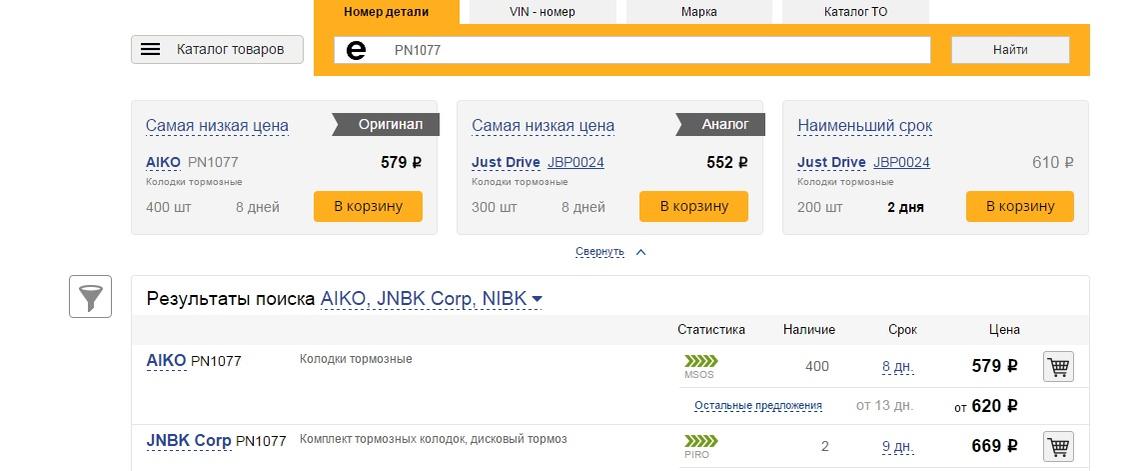The image size is (1147, 471).
Task: Switch to VIN - номер tab
Action: 542,12
